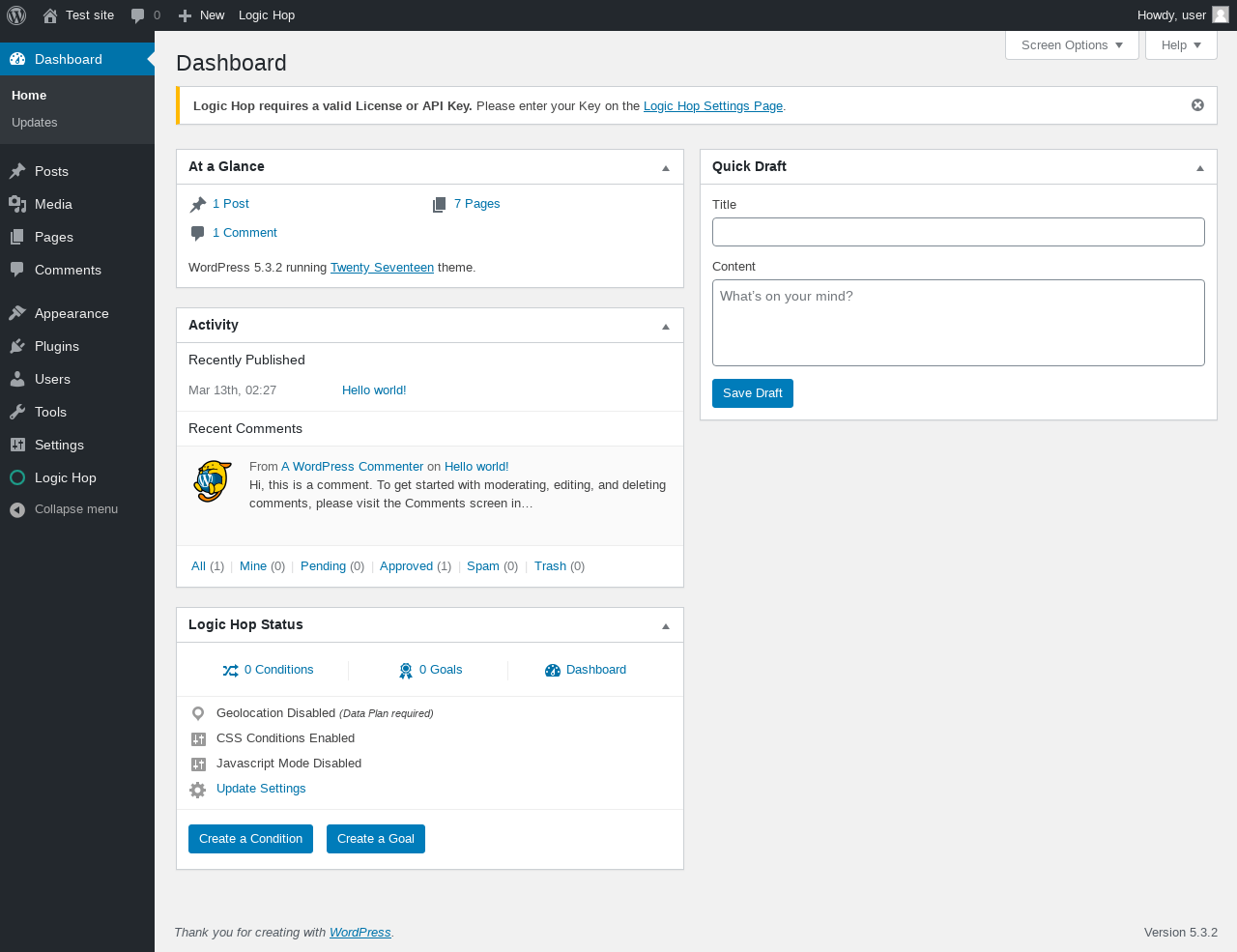
Task: Filter comments by Pending
Action: [x=323, y=566]
